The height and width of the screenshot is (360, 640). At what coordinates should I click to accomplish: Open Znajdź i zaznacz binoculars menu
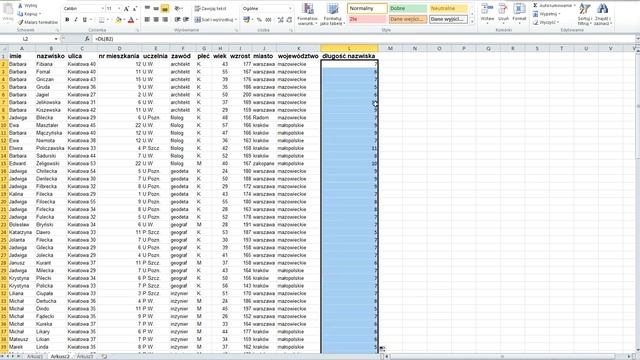(602, 14)
